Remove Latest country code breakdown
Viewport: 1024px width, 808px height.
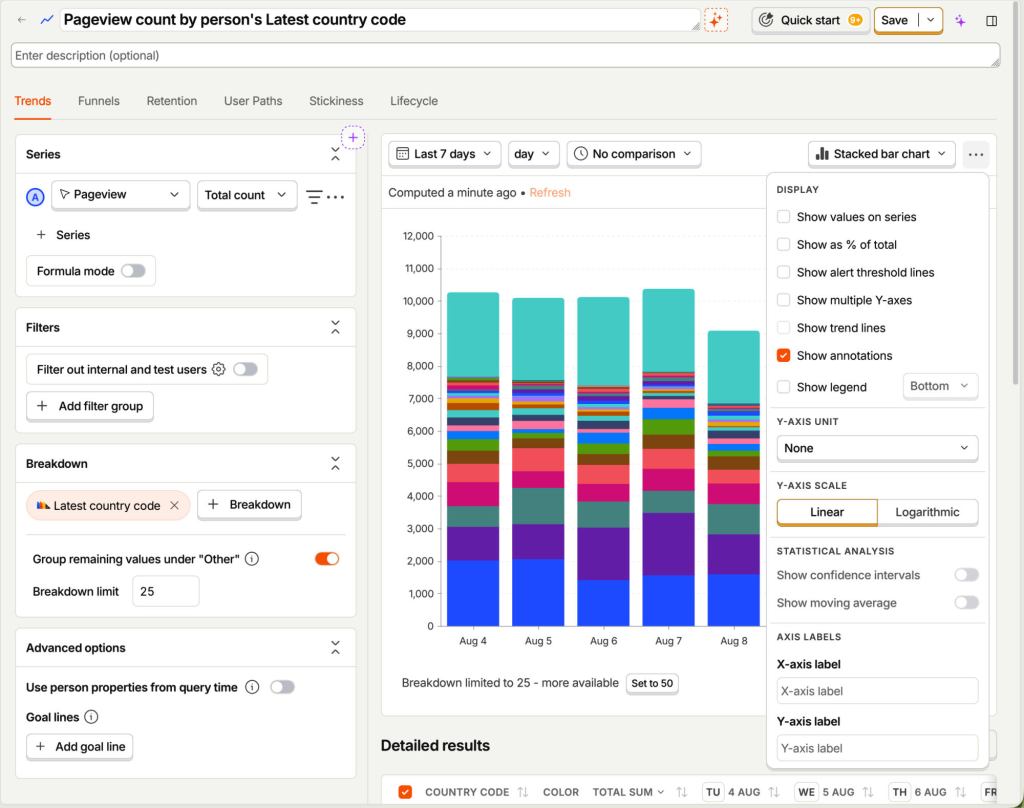(x=174, y=505)
